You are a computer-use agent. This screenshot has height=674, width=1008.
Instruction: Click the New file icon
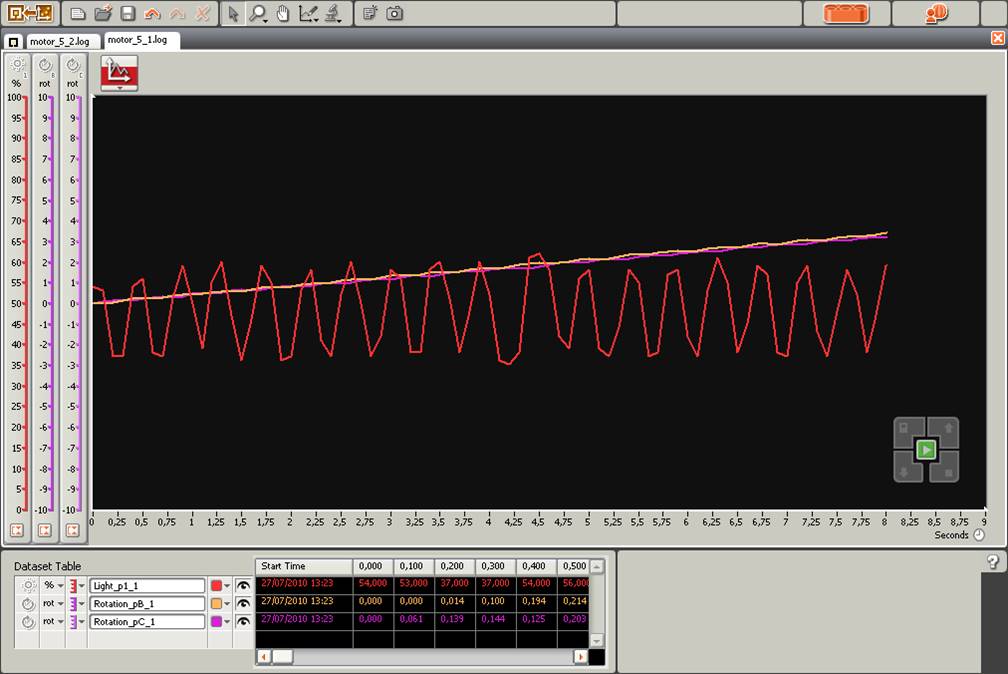point(78,14)
